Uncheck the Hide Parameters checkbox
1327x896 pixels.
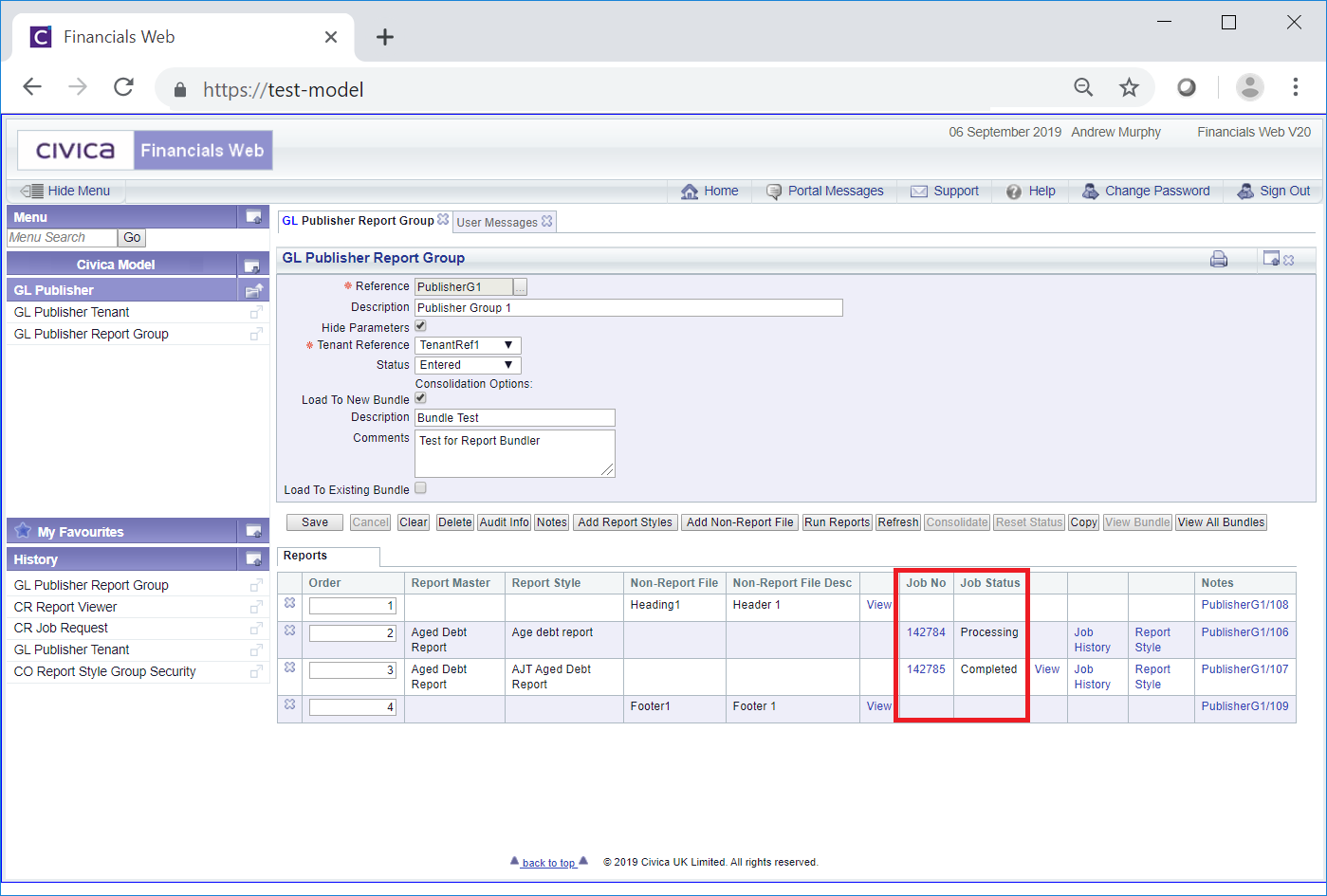(420, 326)
